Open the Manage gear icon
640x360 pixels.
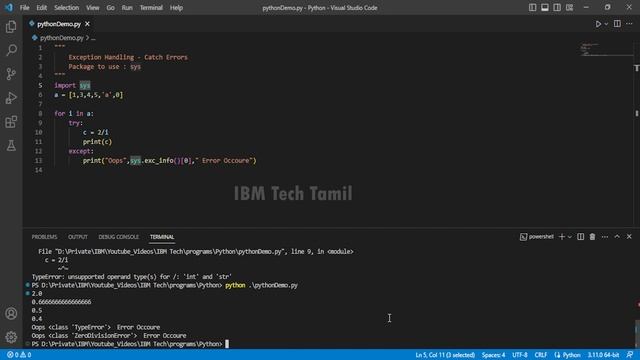(11, 337)
